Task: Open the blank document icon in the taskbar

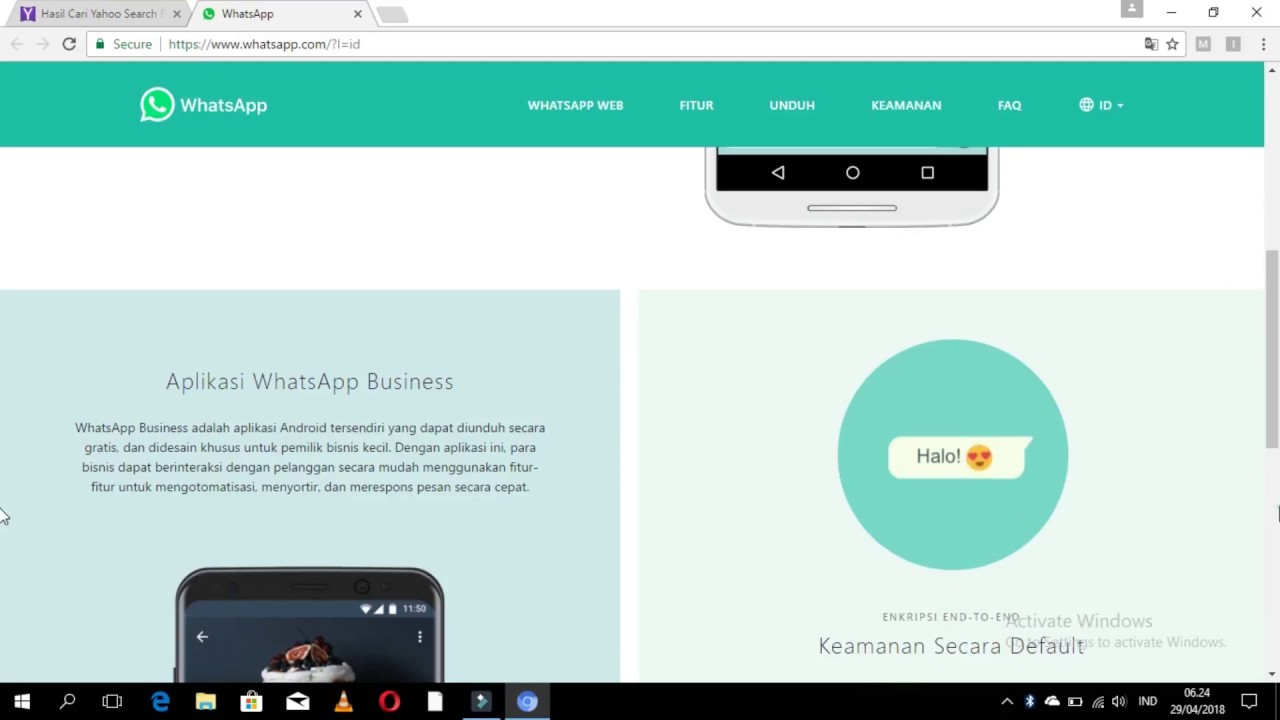Action: tap(435, 701)
